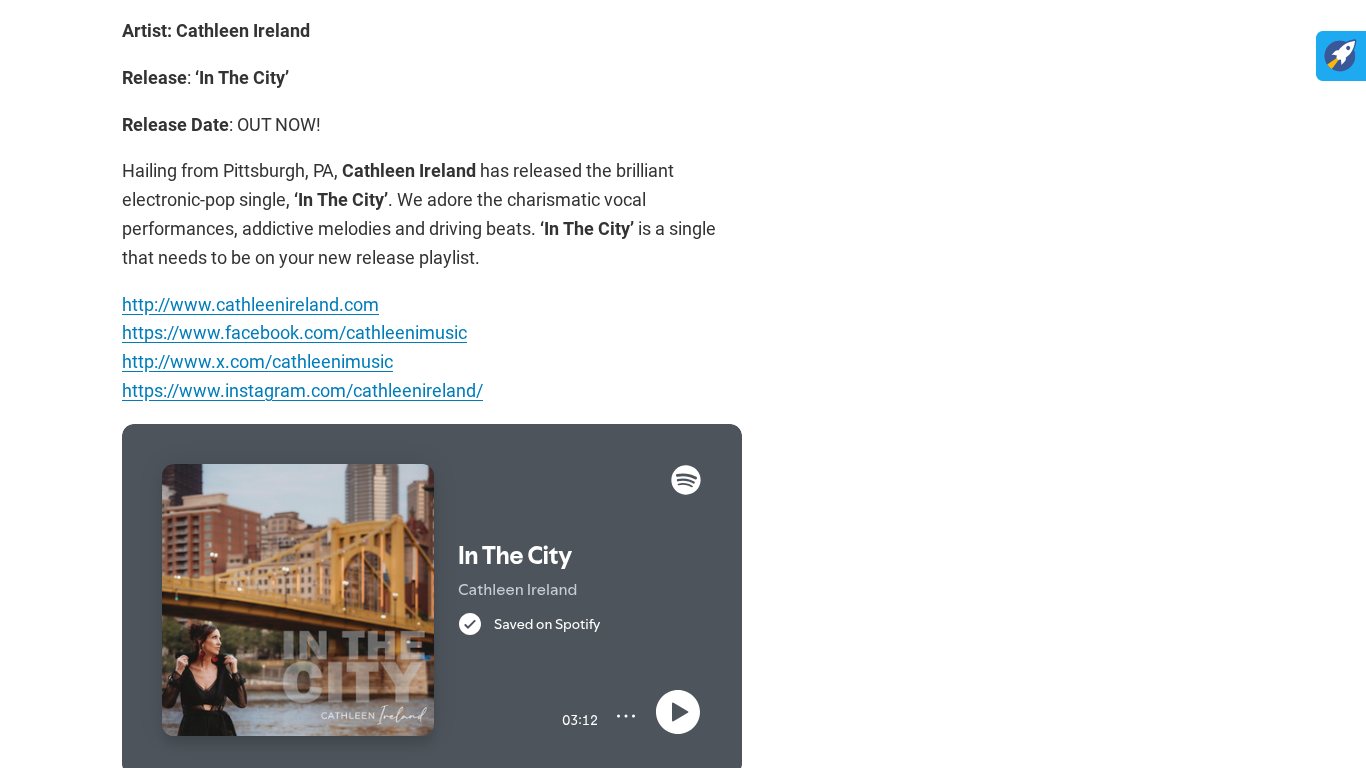
Task: Select the Cathleen Ireland artist name in player
Action: pyautogui.click(x=517, y=590)
